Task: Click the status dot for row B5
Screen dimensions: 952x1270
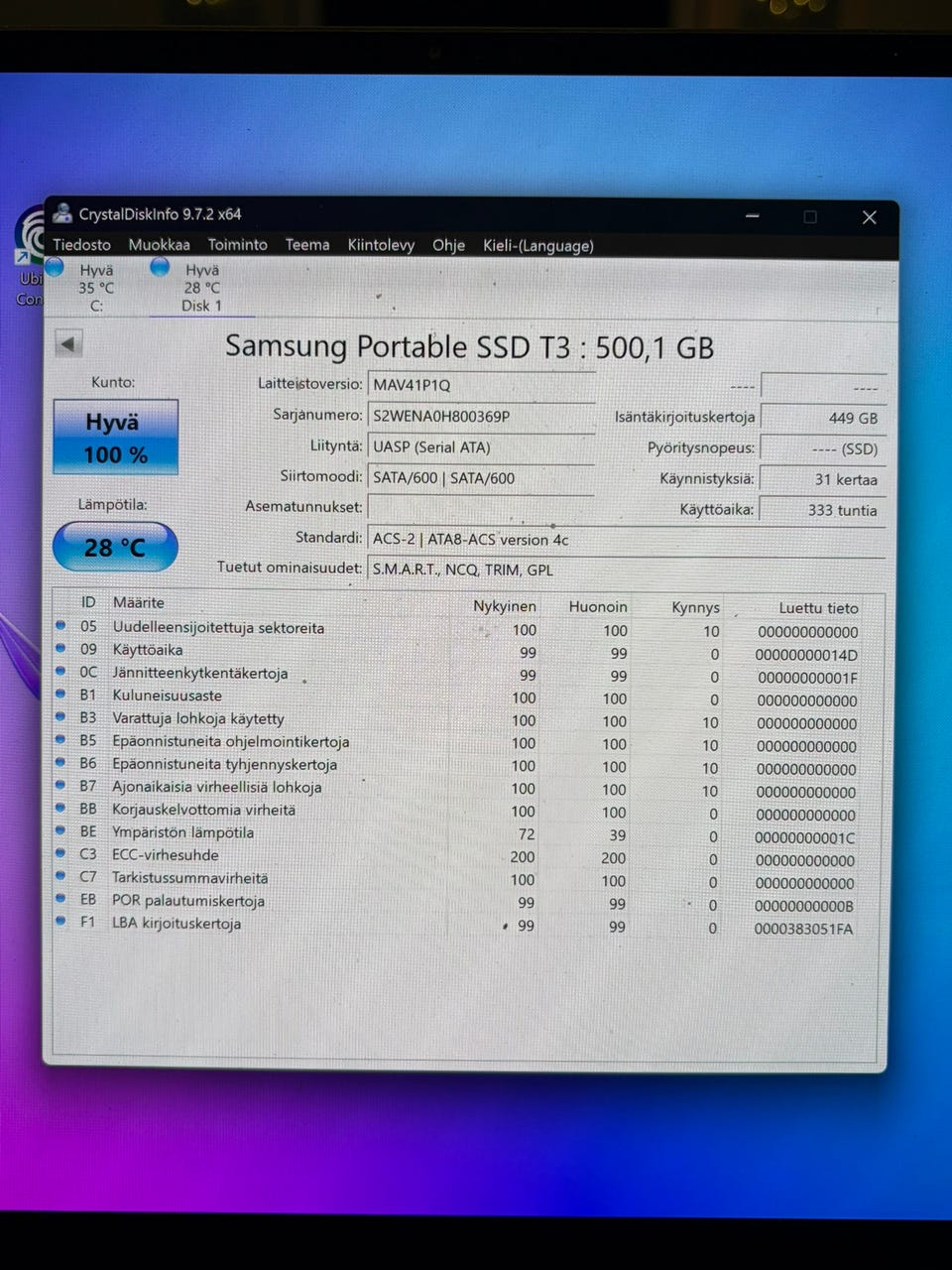Action: point(60,740)
